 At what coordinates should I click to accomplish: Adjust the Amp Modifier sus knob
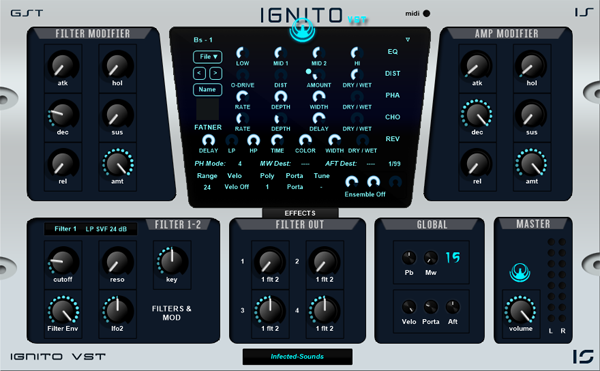coord(532,115)
